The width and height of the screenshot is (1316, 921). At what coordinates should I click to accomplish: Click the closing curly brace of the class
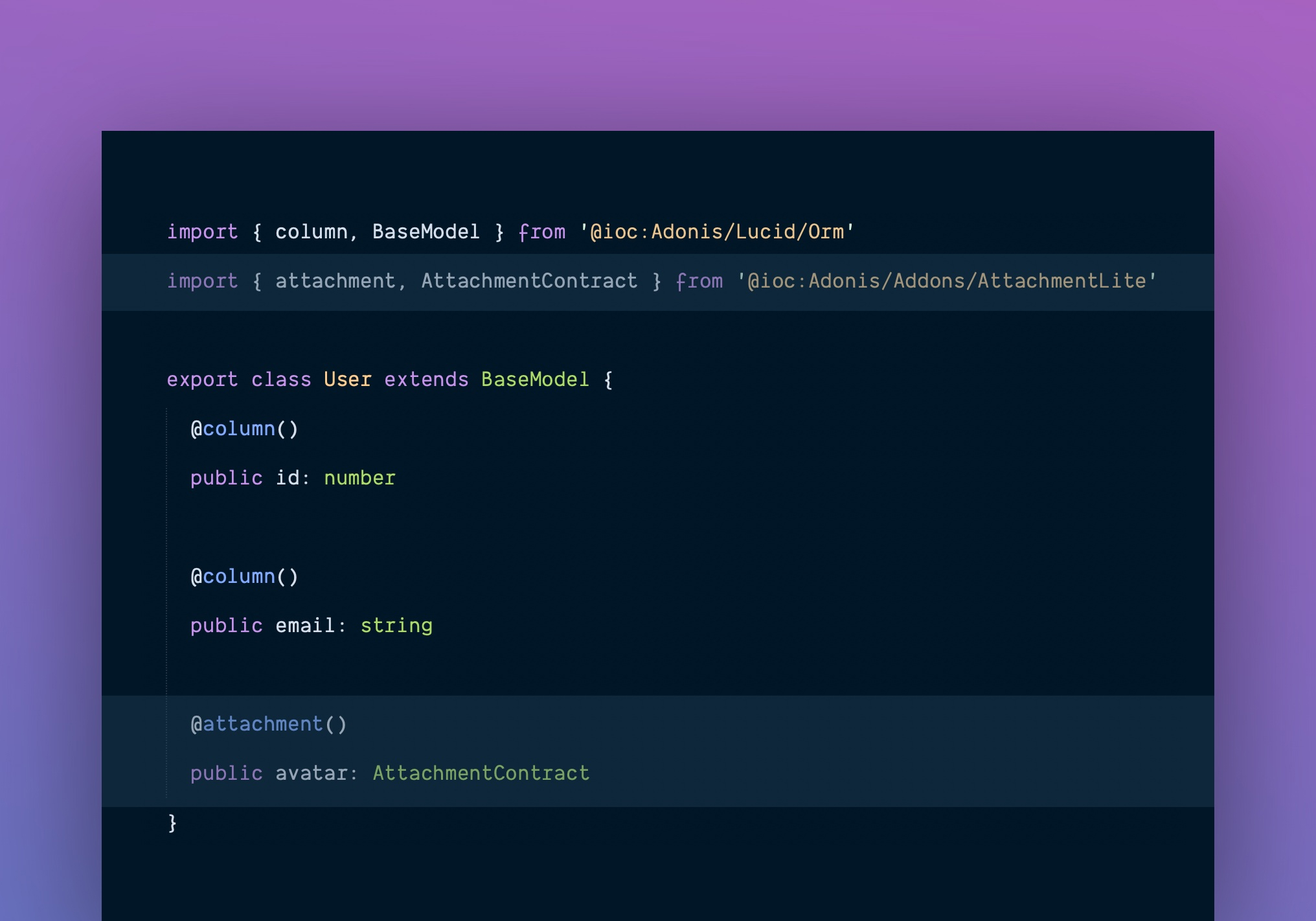(x=172, y=823)
